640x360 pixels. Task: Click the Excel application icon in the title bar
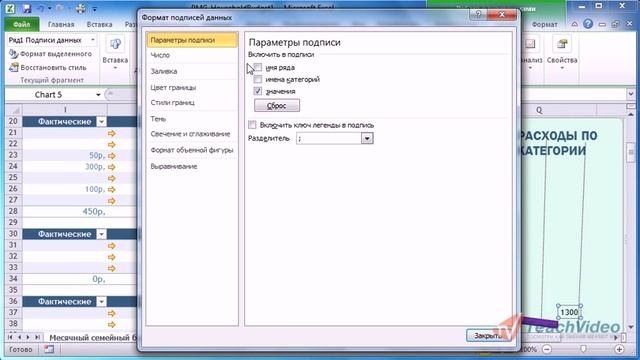pyautogui.click(x=10, y=8)
